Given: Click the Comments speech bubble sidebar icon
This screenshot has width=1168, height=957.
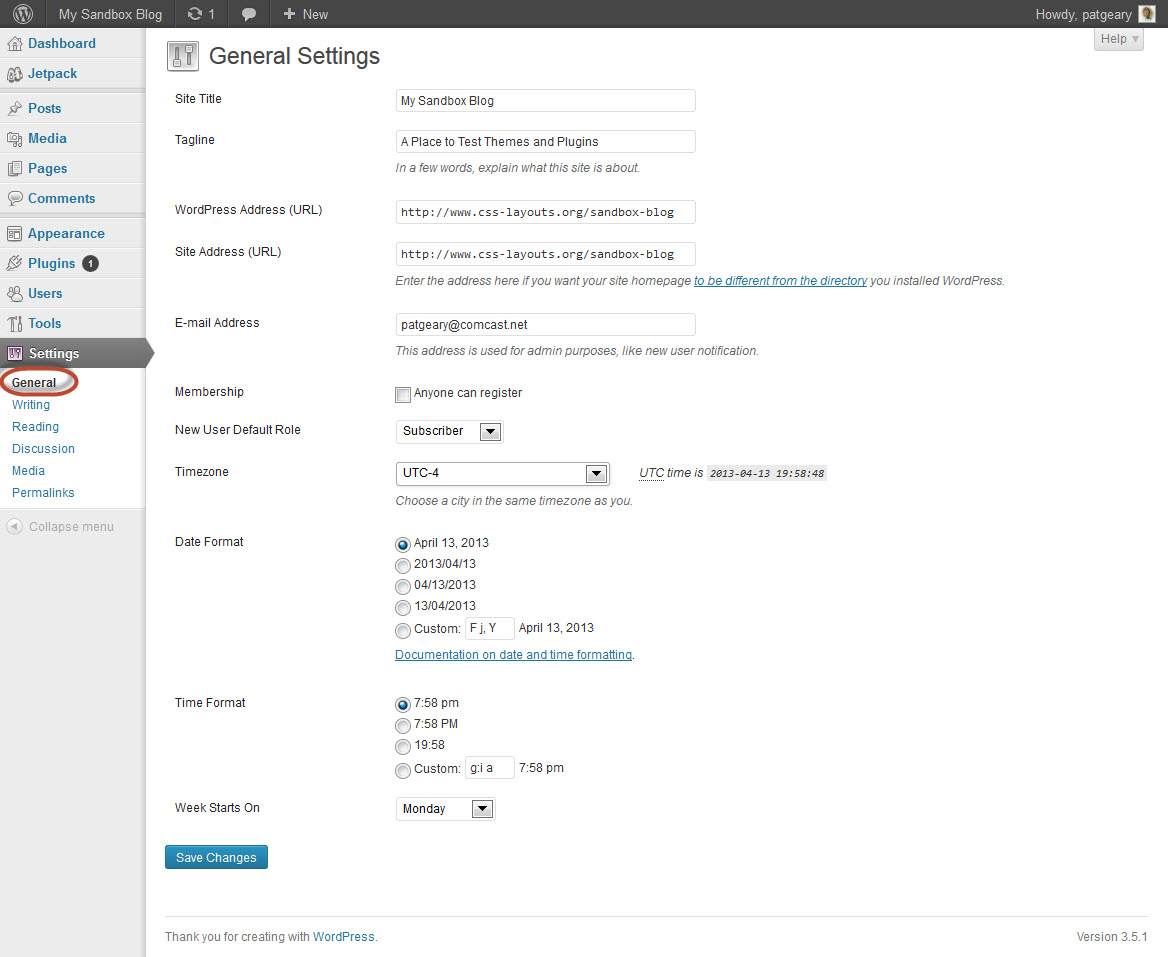Looking at the screenshot, I should 15,199.
